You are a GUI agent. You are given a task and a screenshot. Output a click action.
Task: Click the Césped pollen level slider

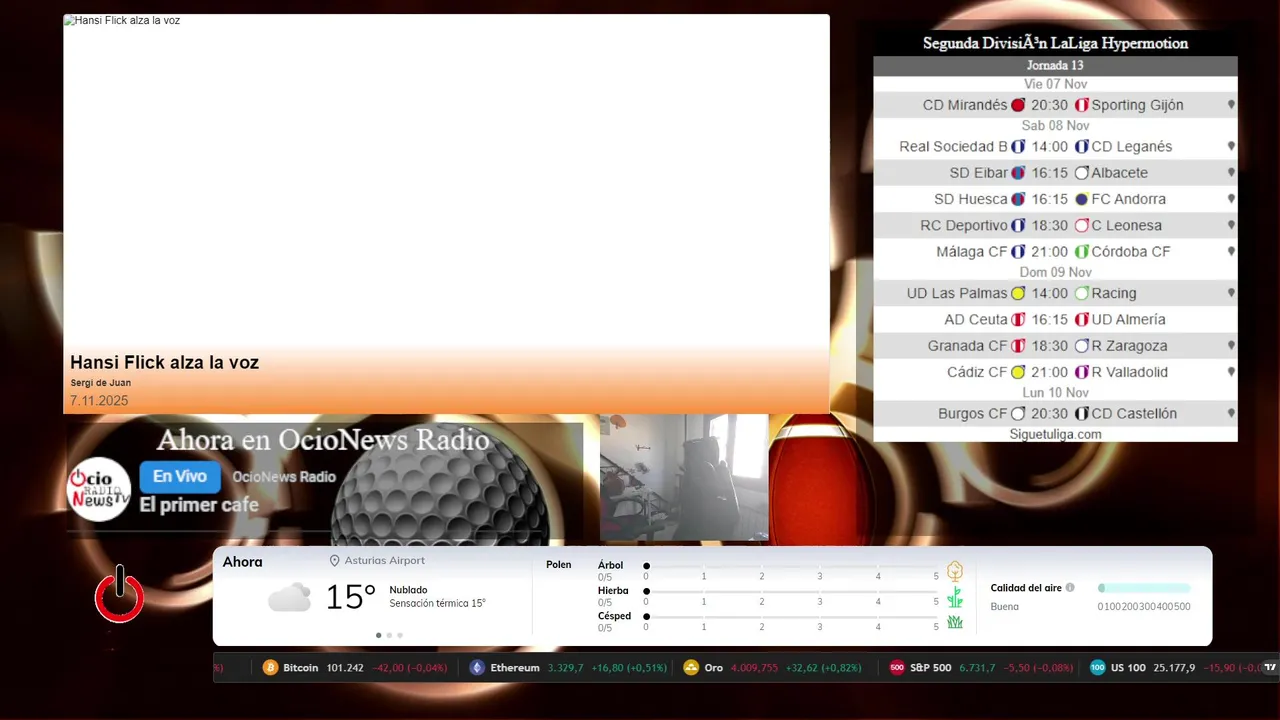coord(791,616)
